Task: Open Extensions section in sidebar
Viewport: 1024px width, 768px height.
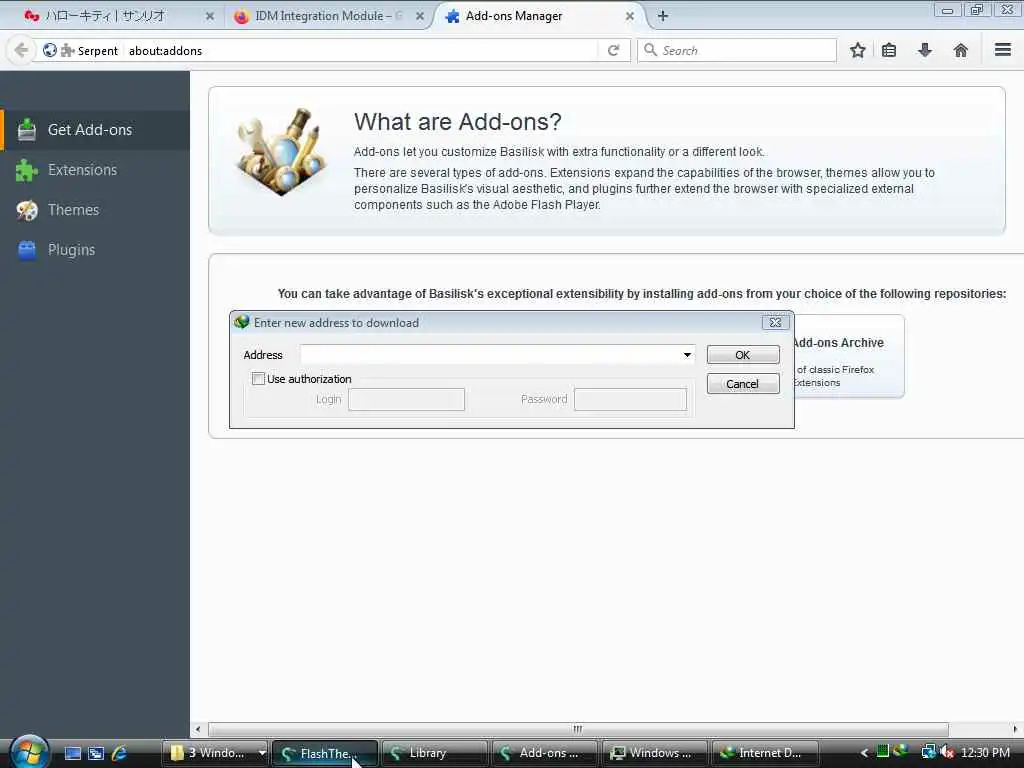Action: (95, 170)
